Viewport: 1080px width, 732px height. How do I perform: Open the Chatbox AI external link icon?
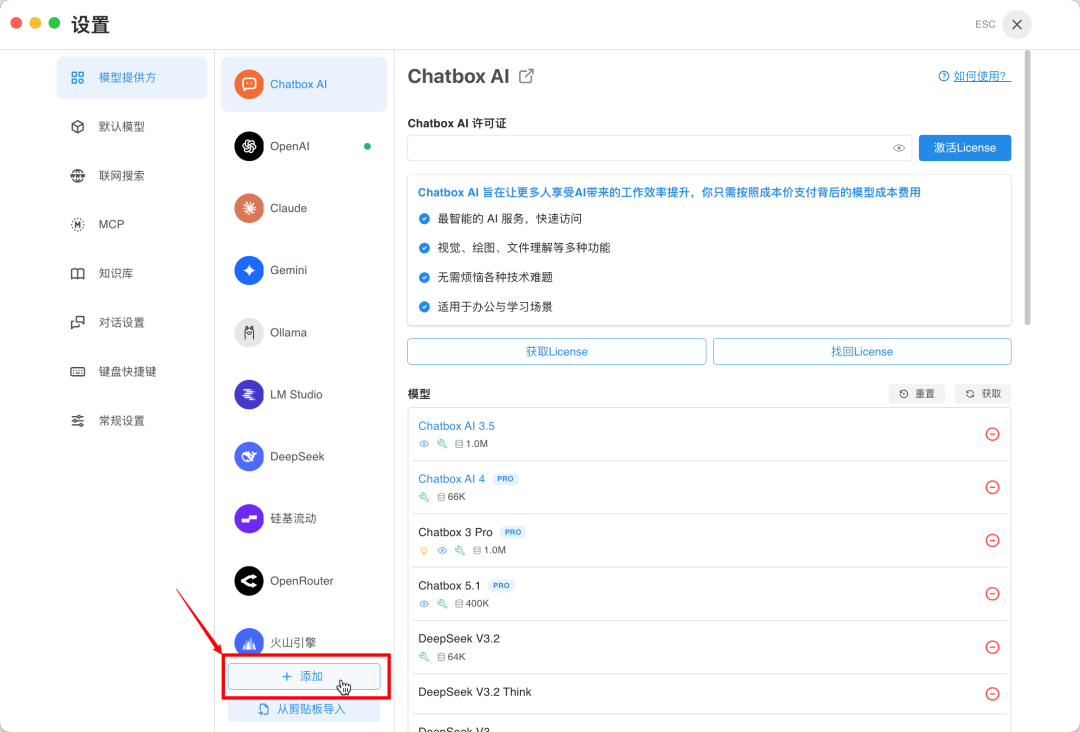[526, 76]
